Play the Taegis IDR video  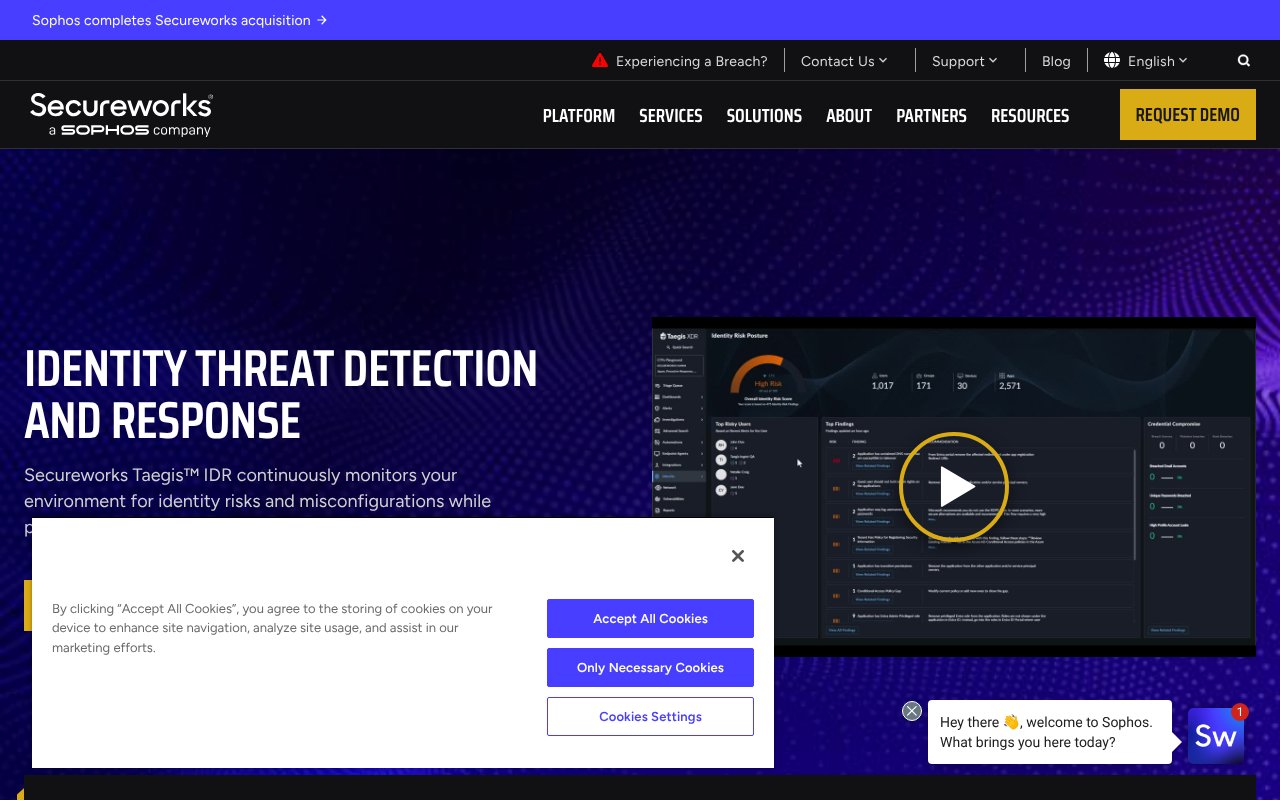tap(954, 487)
